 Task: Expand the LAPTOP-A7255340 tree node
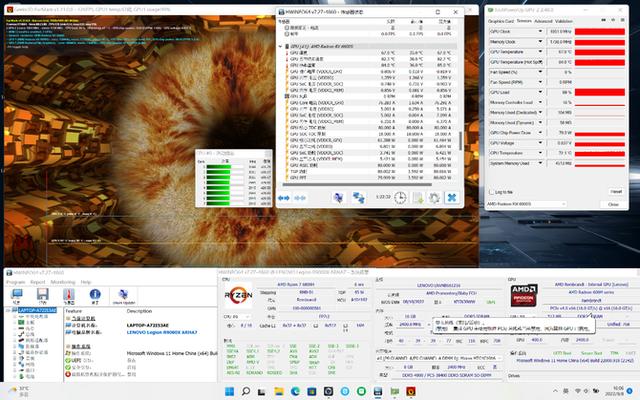click(x=8, y=310)
